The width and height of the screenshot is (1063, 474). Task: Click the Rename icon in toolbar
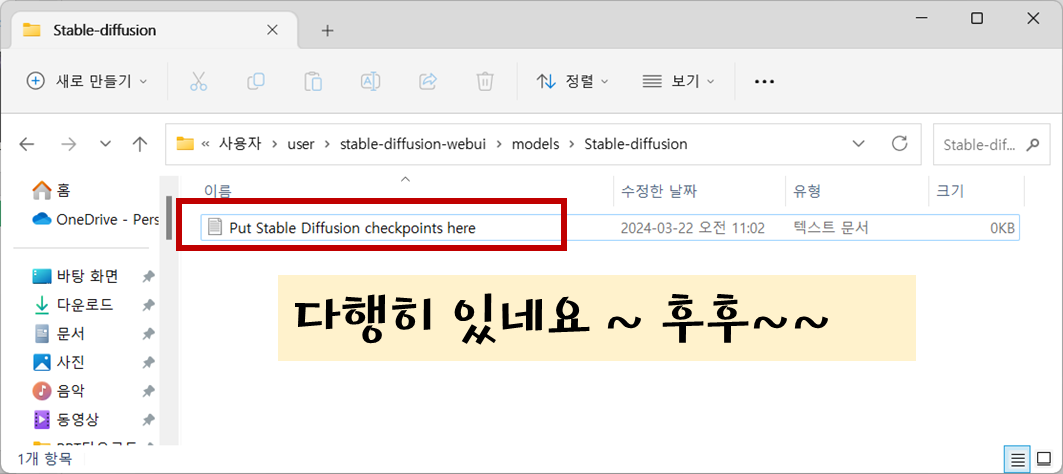[x=370, y=81]
